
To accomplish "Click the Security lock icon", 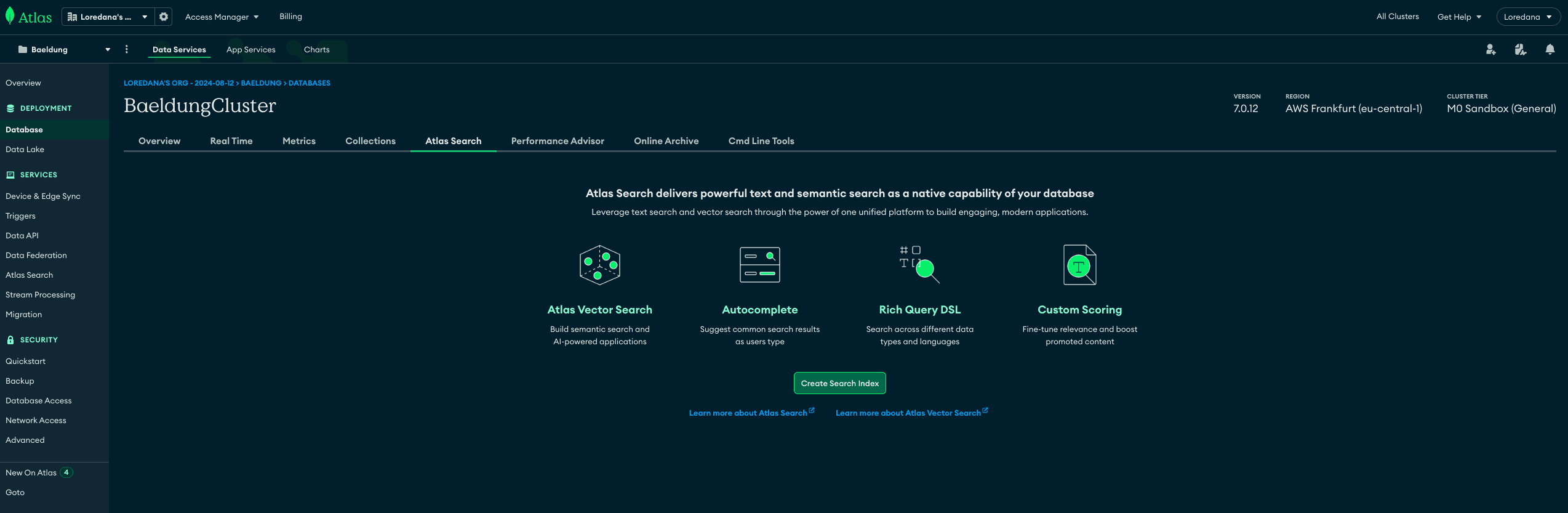I will pyautogui.click(x=10, y=340).
